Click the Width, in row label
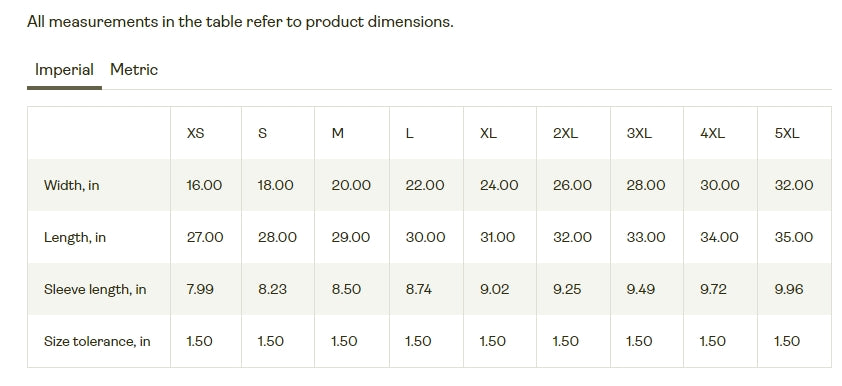Image resolution: width=842 pixels, height=386 pixels. (x=71, y=186)
